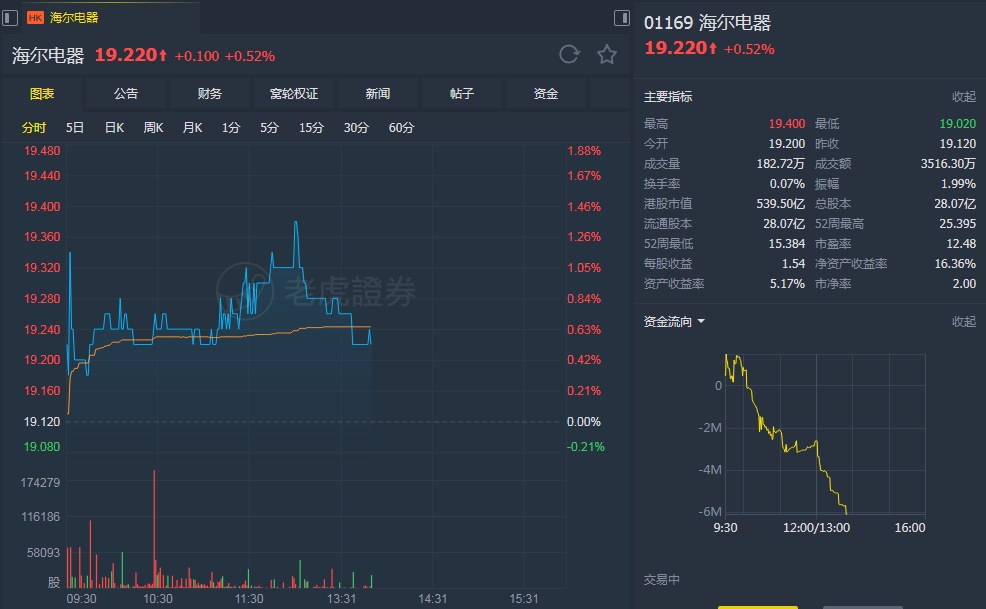Show the 资金 tab
Viewport: 986px width, 609px height.
pos(546,94)
